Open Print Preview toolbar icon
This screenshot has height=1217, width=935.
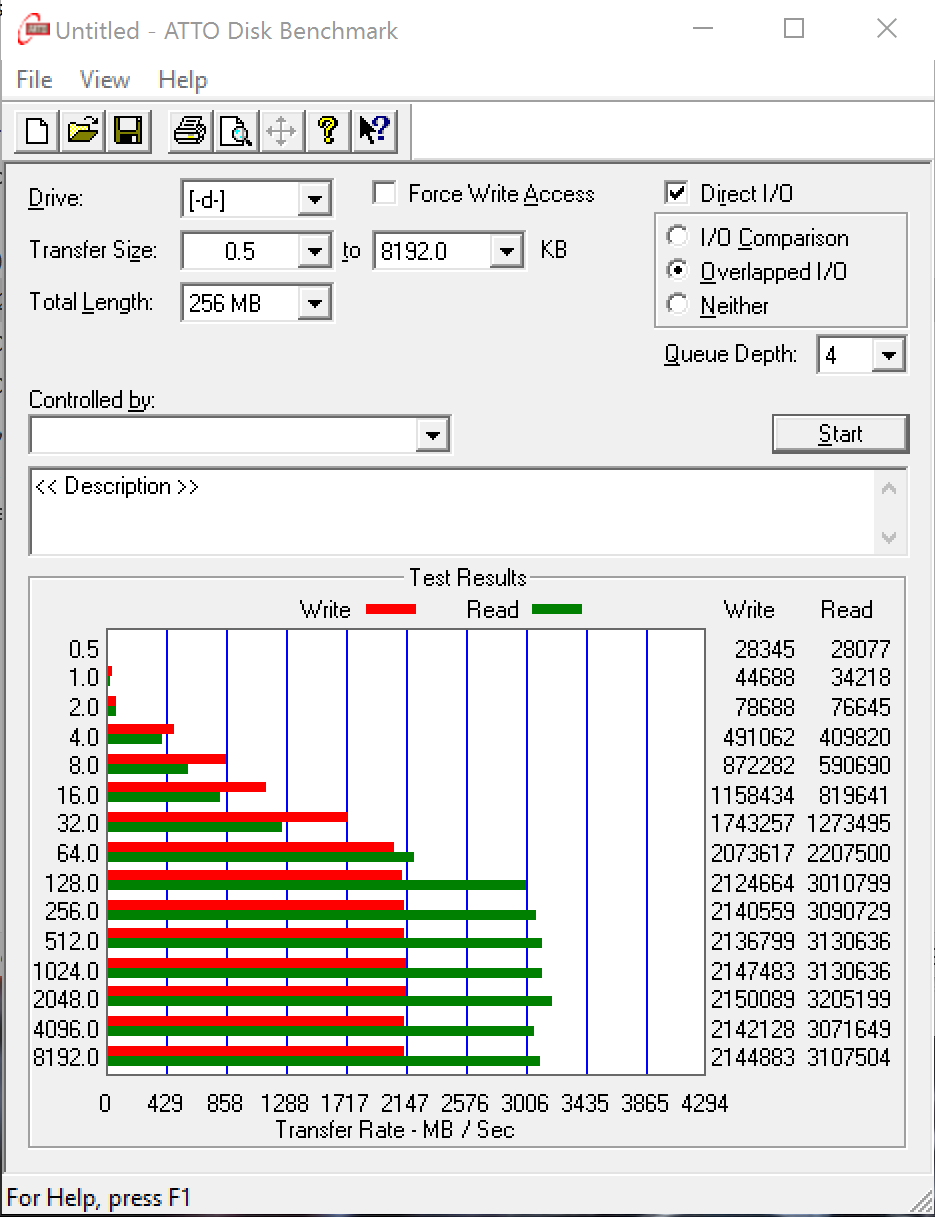pos(235,130)
